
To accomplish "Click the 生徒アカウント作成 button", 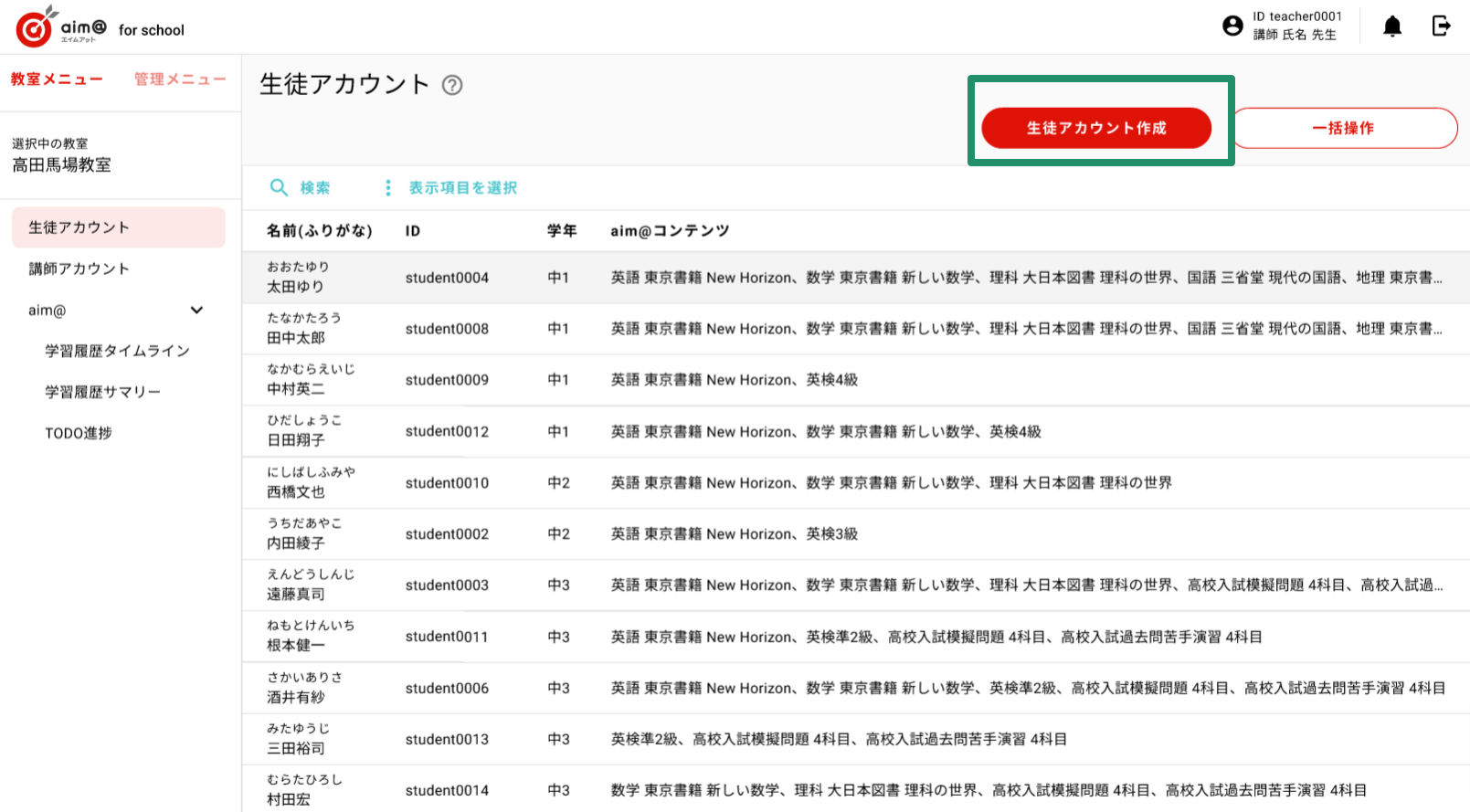I will click(1096, 128).
